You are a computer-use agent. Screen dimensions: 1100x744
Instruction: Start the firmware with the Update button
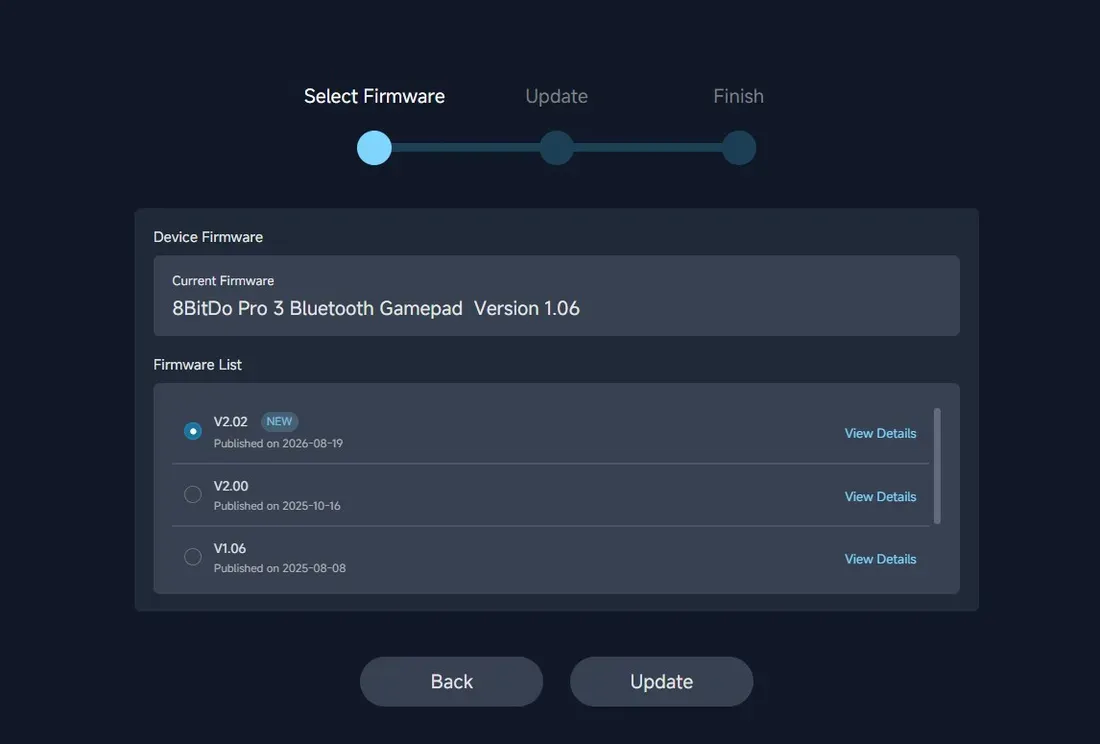point(662,682)
